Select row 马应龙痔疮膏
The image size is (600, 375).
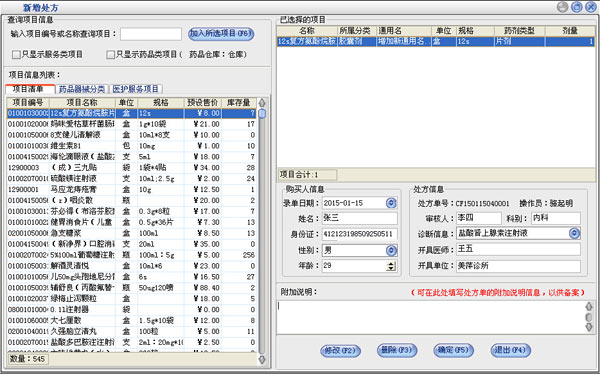[x=131, y=189]
